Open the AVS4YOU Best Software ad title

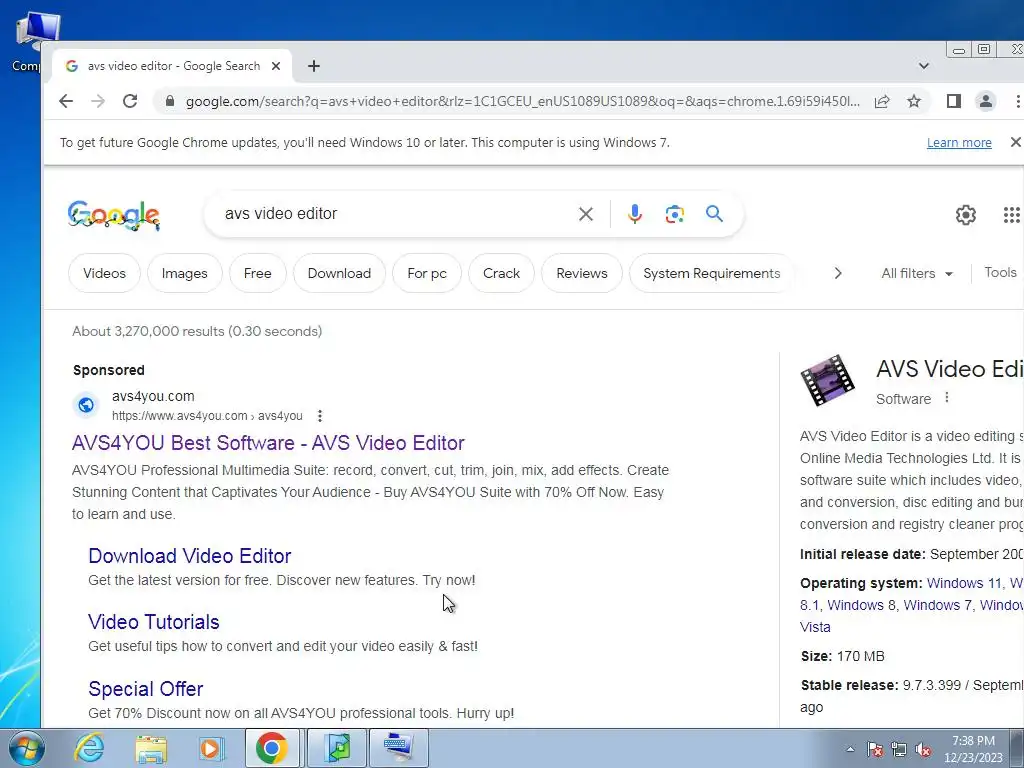pyautogui.click(x=268, y=443)
